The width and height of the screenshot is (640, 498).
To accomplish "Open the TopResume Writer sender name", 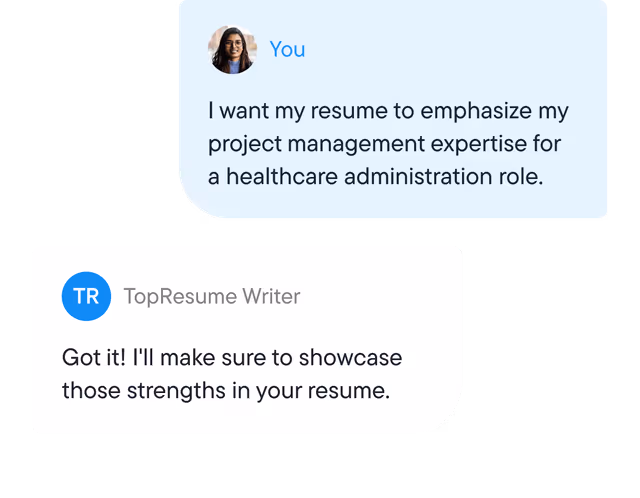I will (212, 296).
